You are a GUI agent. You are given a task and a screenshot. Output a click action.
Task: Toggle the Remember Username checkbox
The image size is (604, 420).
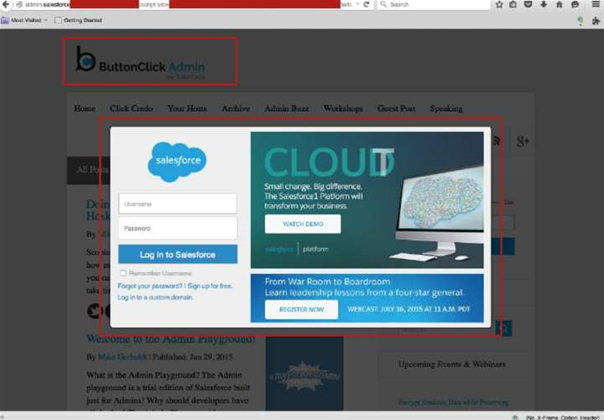122,272
